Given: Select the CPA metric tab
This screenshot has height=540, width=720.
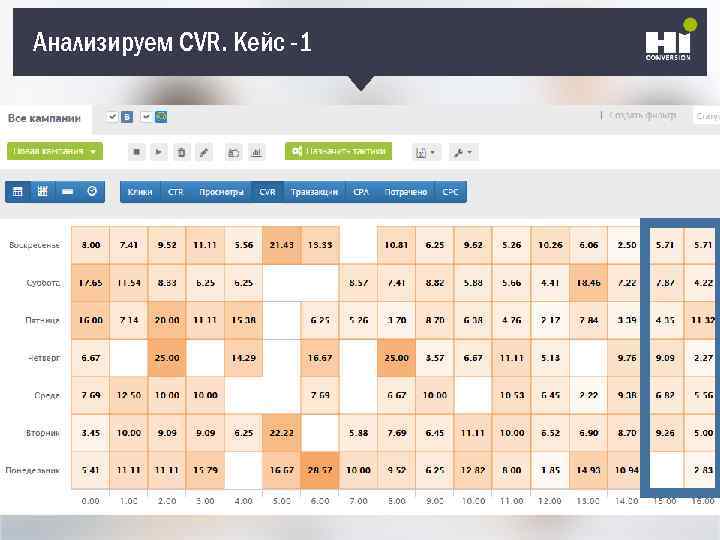Looking at the screenshot, I should [361, 192].
